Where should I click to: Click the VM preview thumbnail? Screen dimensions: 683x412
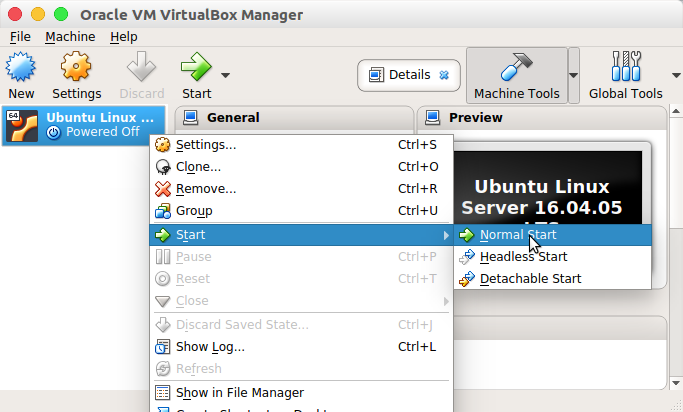click(x=548, y=188)
